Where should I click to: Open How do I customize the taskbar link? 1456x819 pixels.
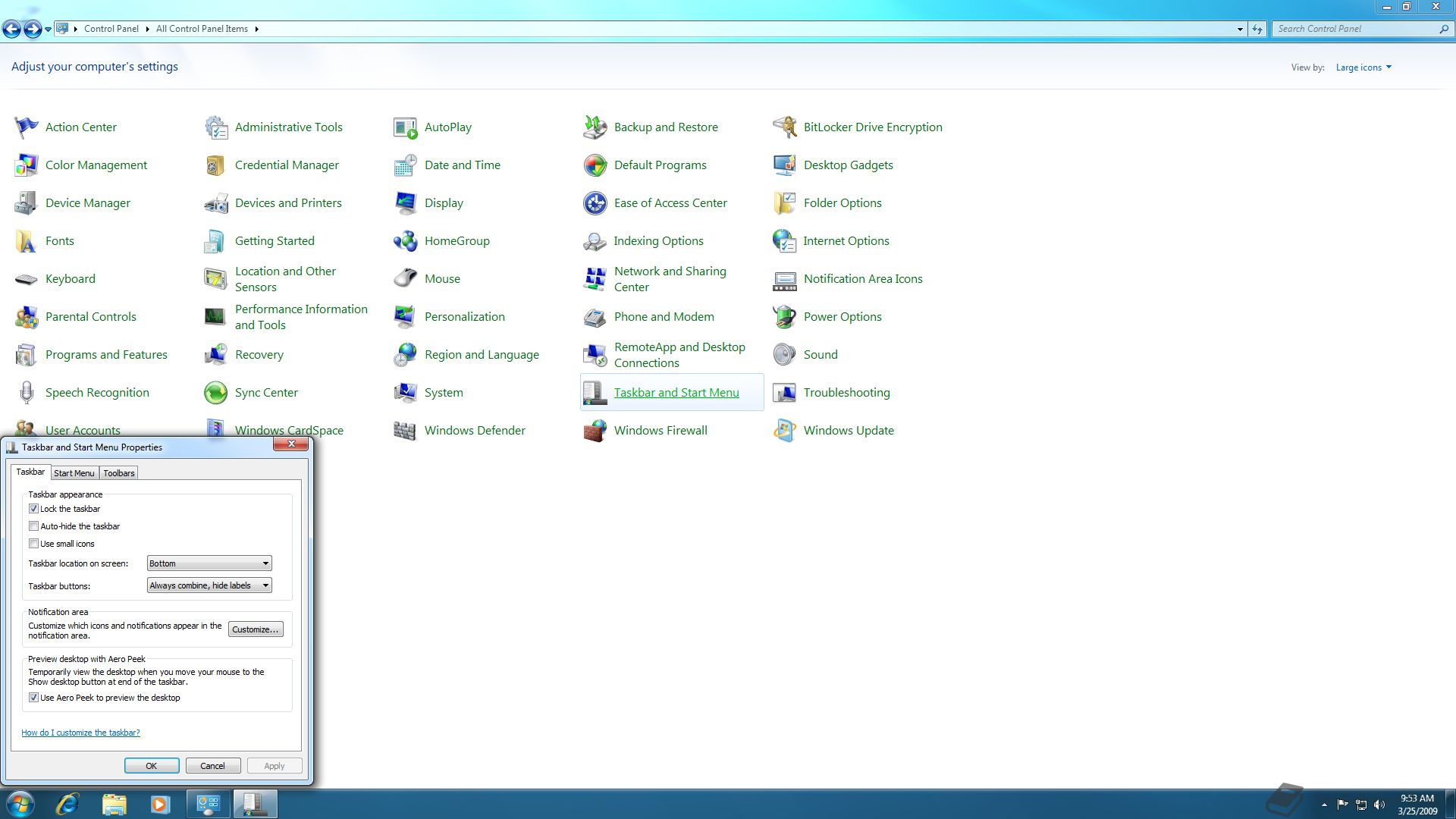pyautogui.click(x=80, y=733)
